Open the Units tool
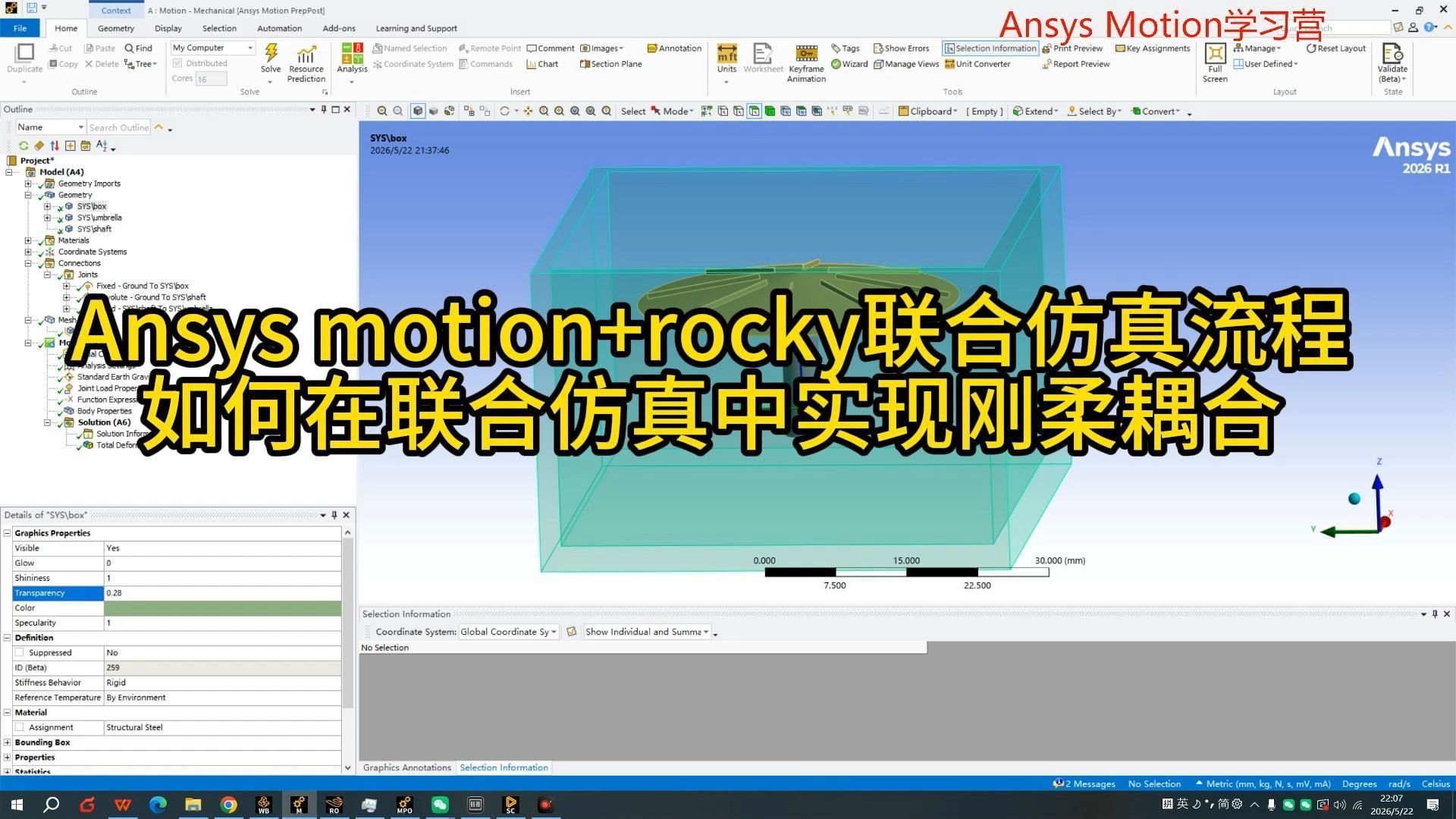The image size is (1456, 819). 726,59
